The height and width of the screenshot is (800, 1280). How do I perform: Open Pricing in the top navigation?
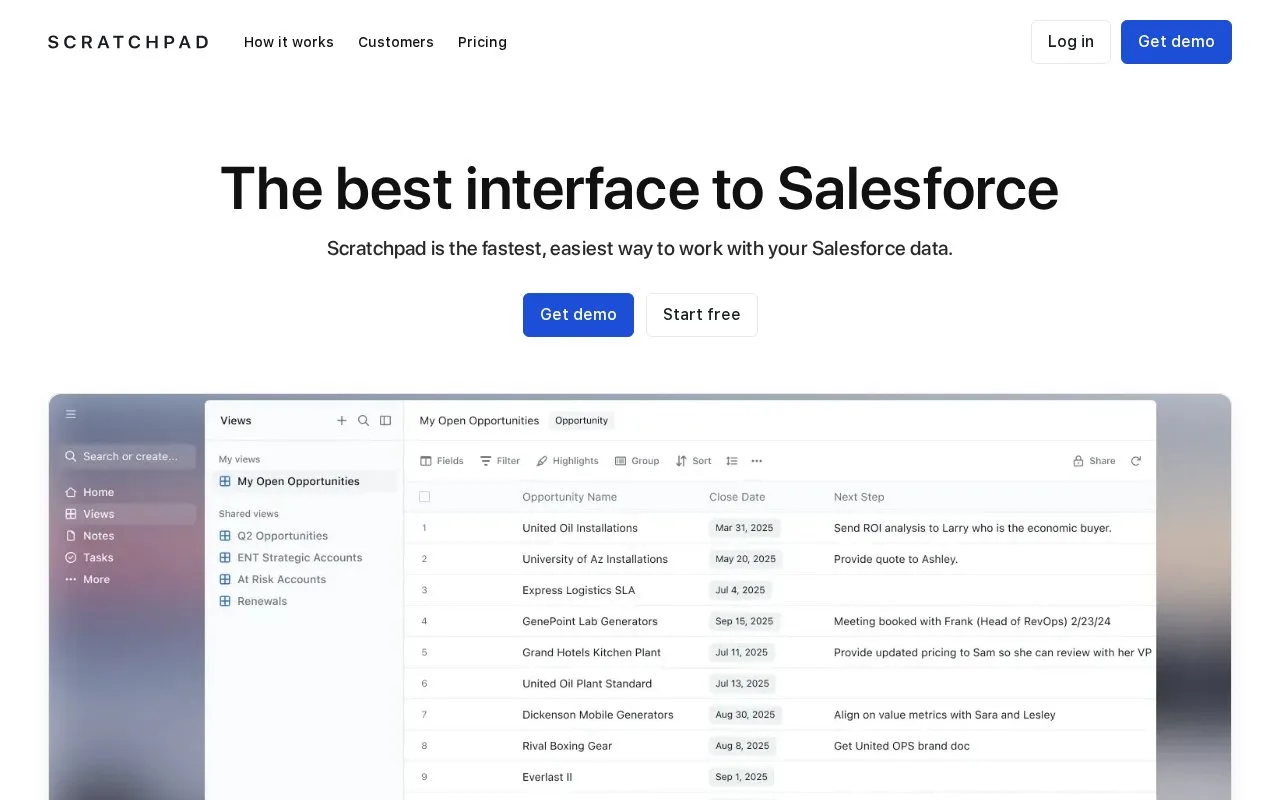(x=482, y=42)
